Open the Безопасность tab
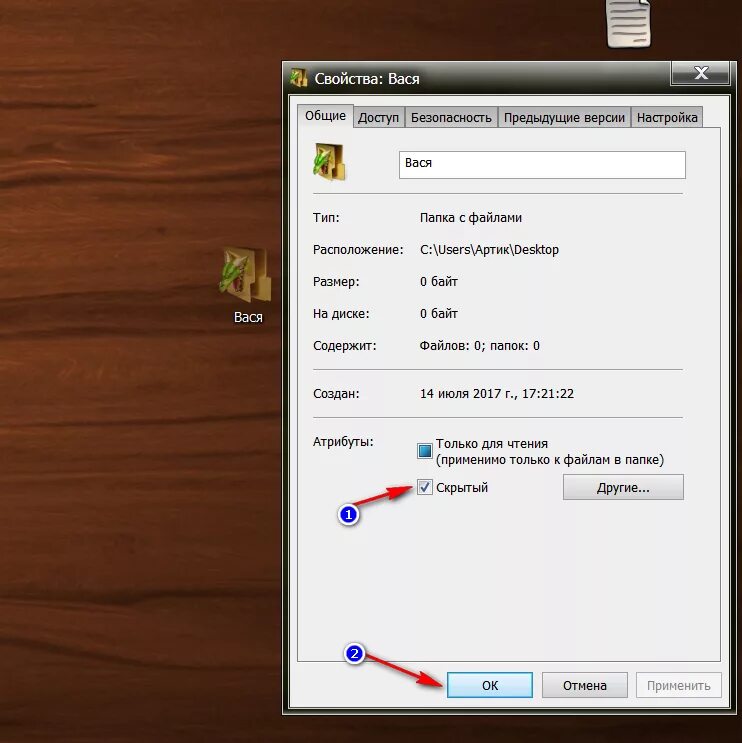Viewport: 742px width, 743px height. 451,118
